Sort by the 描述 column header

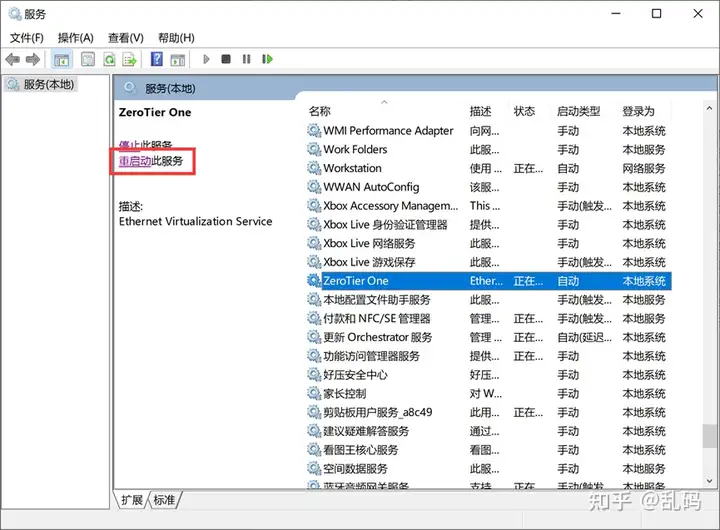(480, 111)
